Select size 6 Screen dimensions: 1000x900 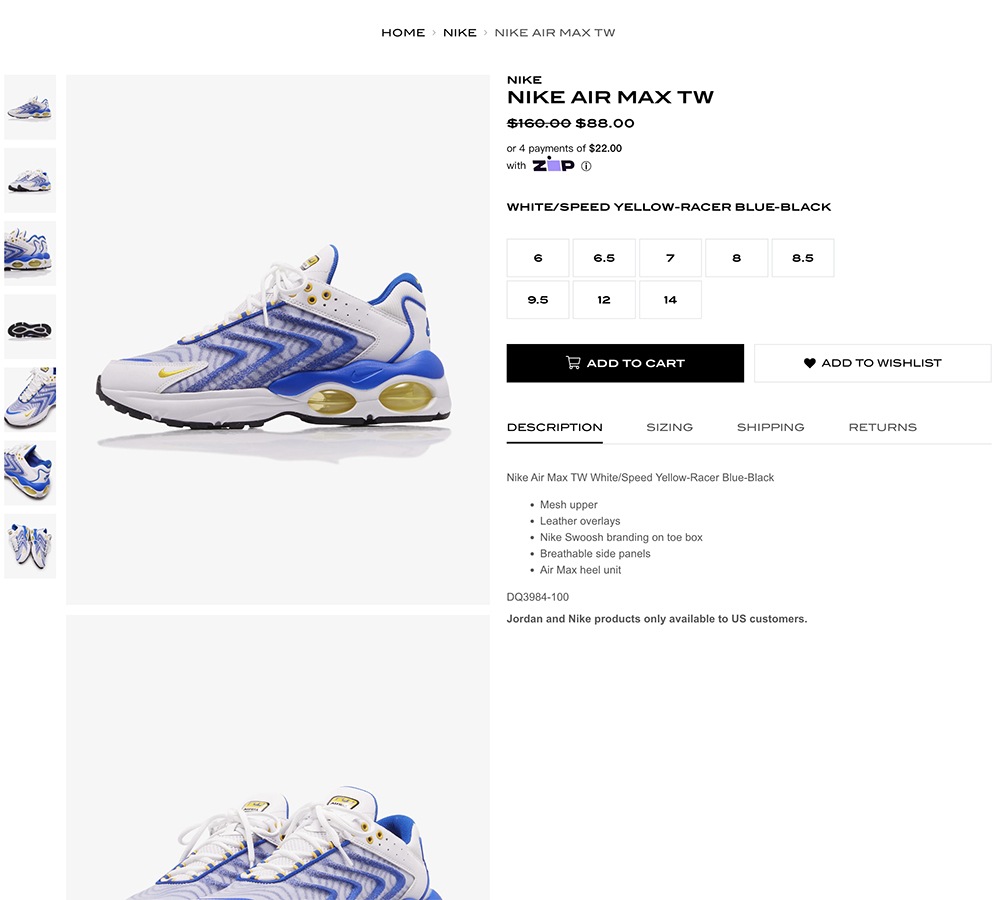point(538,258)
